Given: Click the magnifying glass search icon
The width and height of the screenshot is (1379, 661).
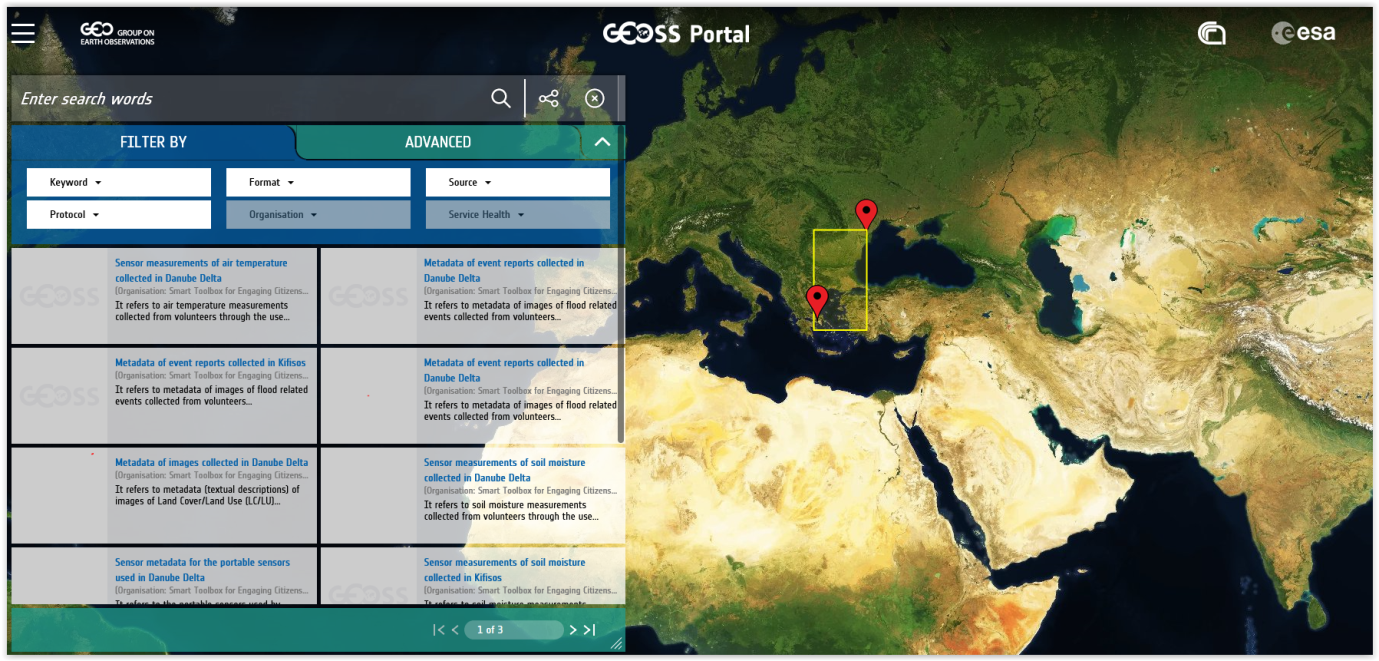Looking at the screenshot, I should pyautogui.click(x=501, y=98).
